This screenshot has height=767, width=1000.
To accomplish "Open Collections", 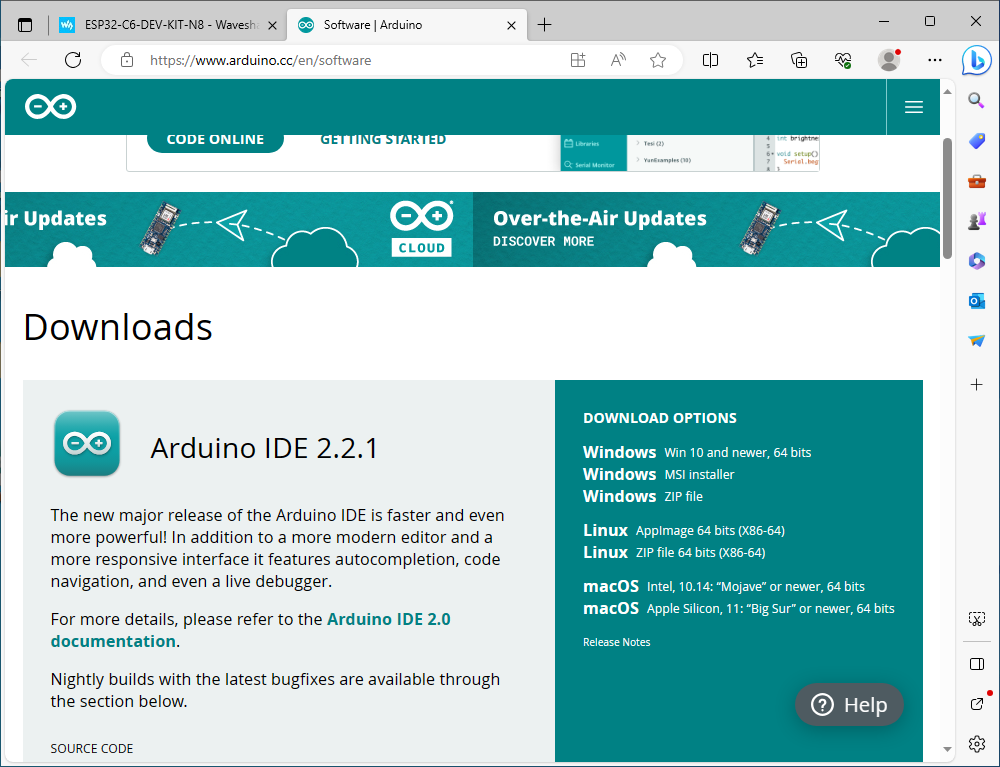I will click(799, 60).
